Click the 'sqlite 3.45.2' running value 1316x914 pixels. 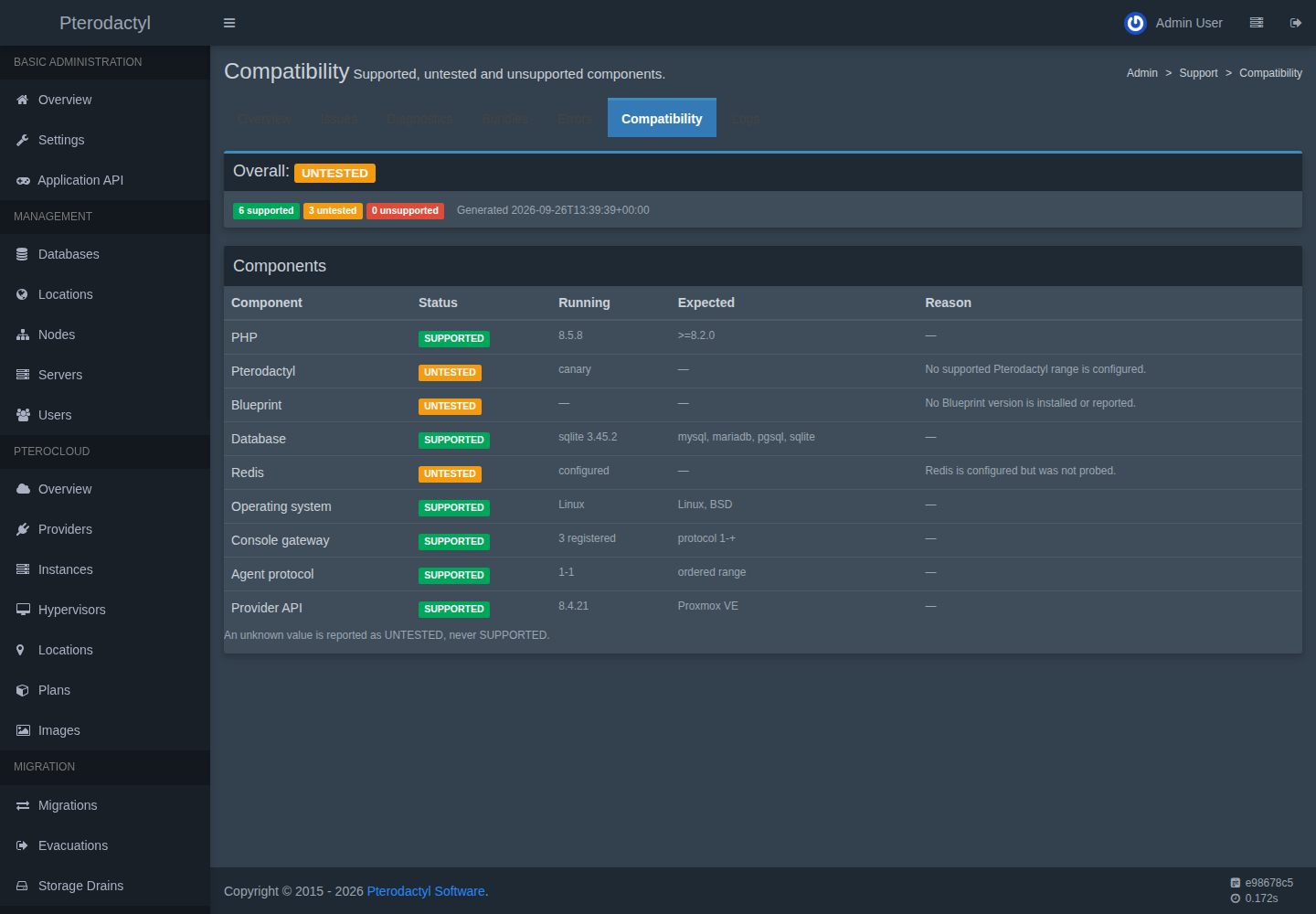588,437
